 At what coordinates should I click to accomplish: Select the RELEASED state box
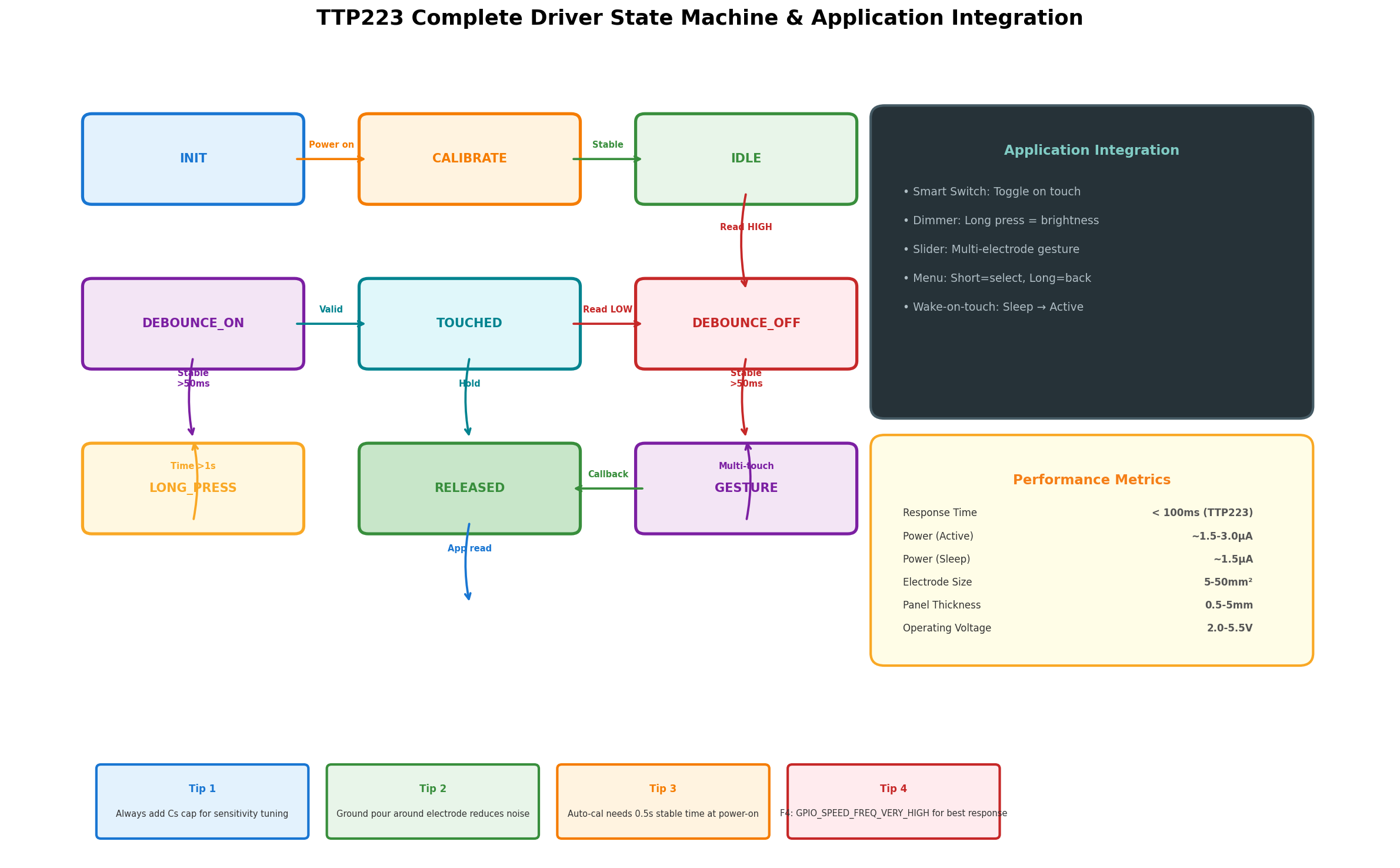coord(469,488)
